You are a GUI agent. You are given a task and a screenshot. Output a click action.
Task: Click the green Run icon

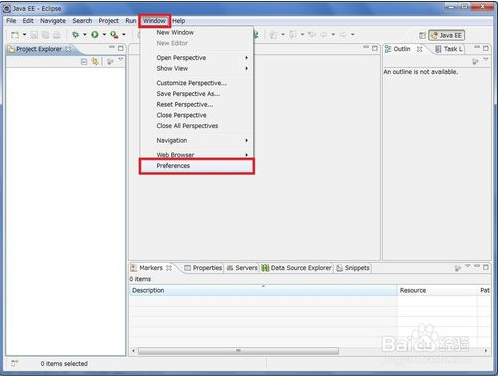coord(95,34)
